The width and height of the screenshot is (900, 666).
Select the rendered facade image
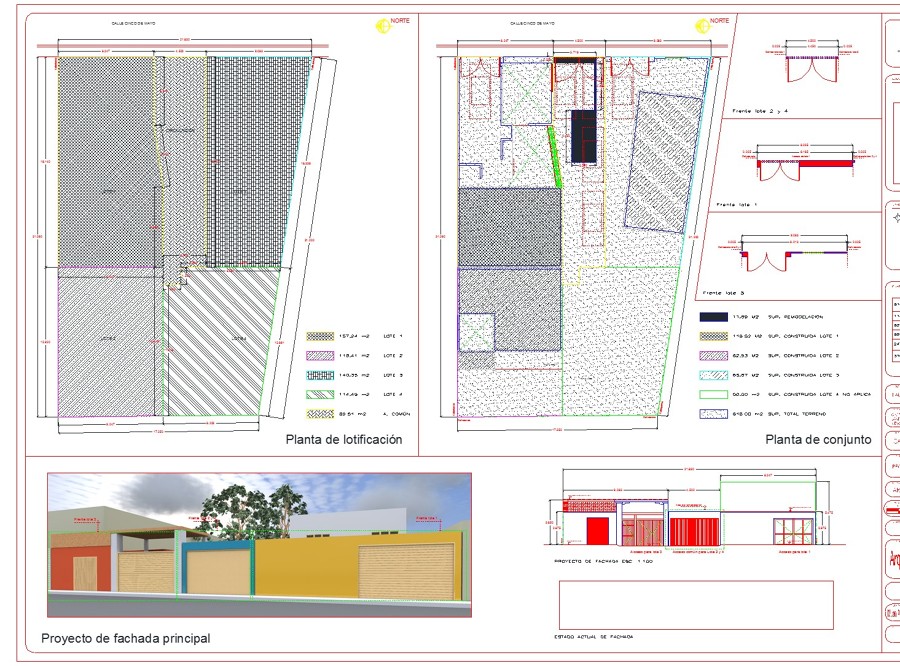pyautogui.click(x=259, y=544)
